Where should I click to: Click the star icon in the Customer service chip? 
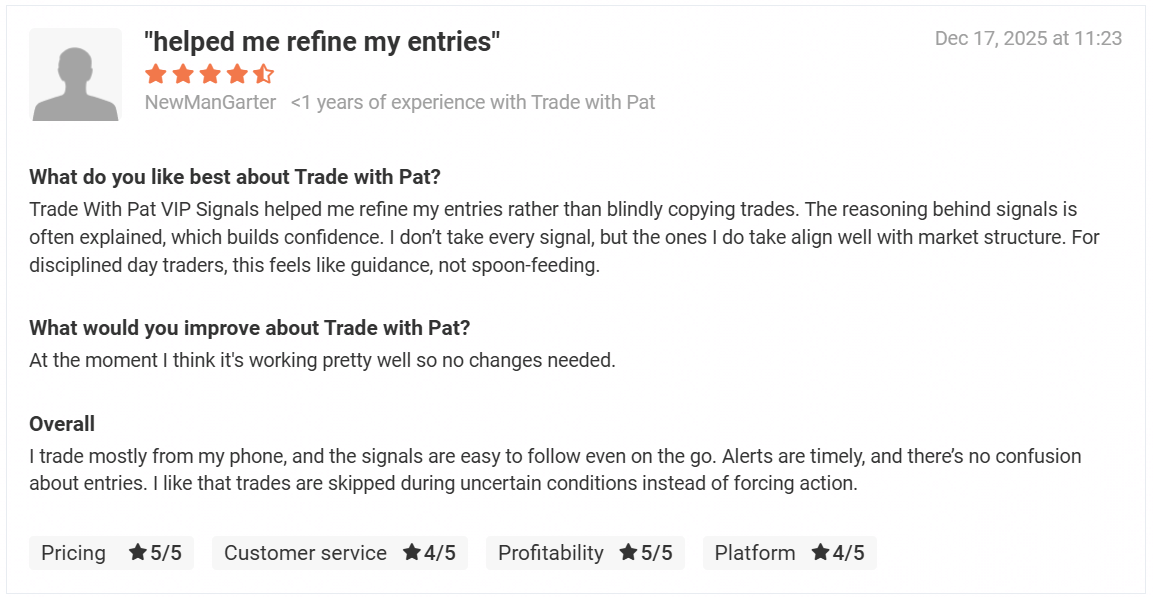tap(411, 552)
